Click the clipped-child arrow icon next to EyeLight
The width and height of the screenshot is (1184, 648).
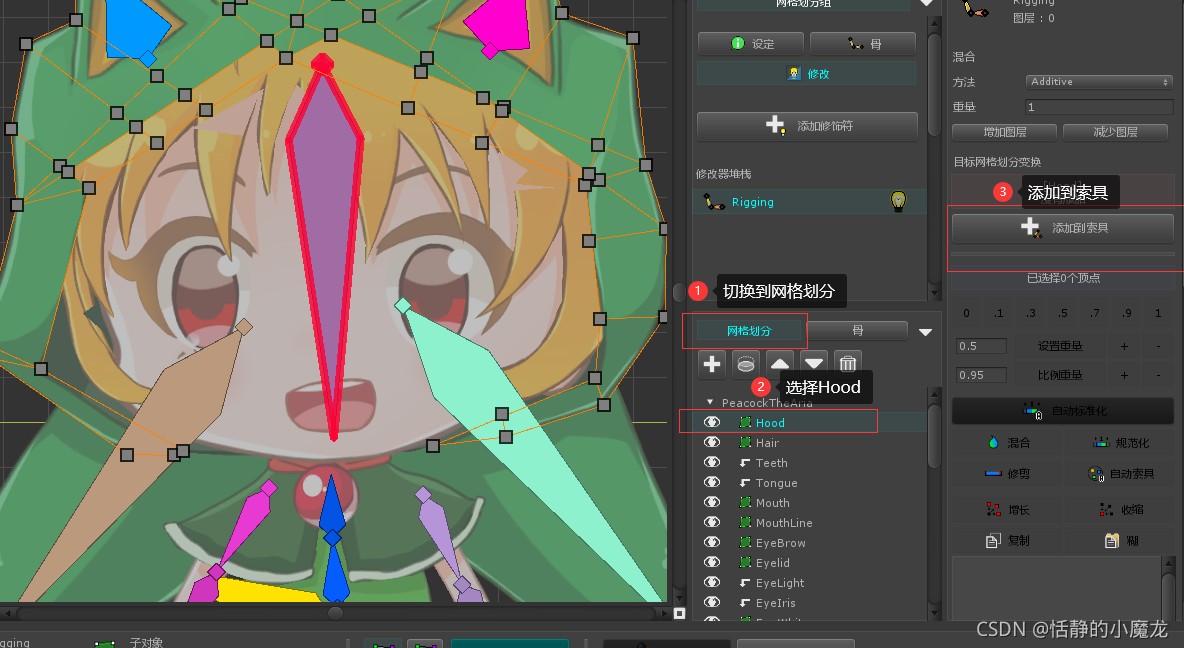(745, 583)
